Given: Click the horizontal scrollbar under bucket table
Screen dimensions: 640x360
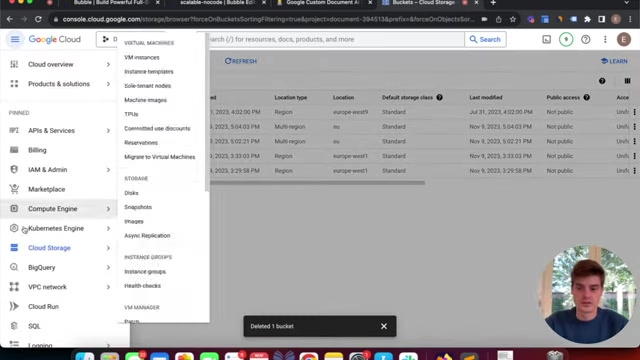Looking at the screenshot, I should coord(317,183).
